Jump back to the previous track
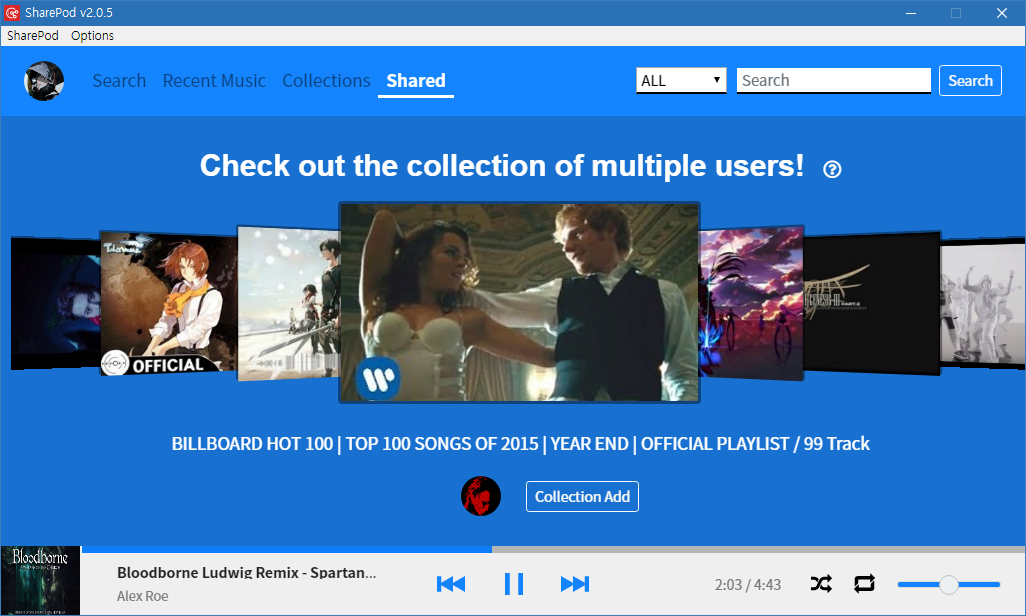The image size is (1026, 616). (x=451, y=583)
